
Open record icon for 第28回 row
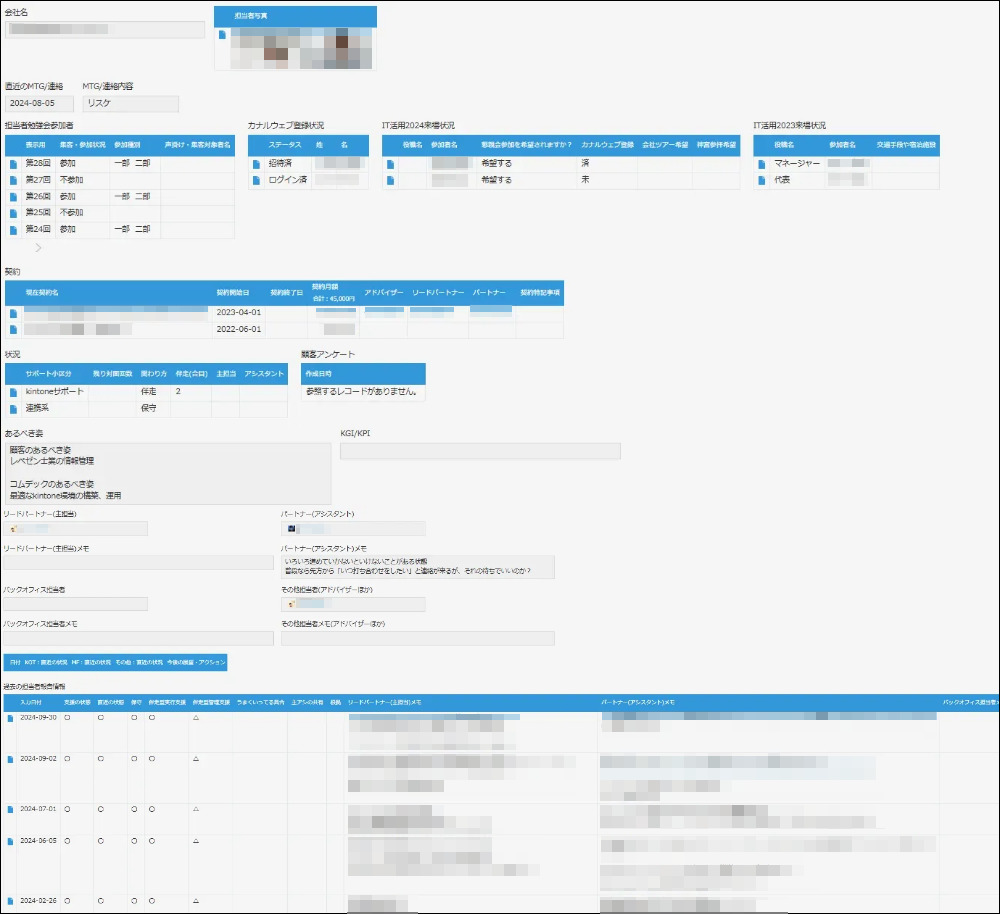13,164
